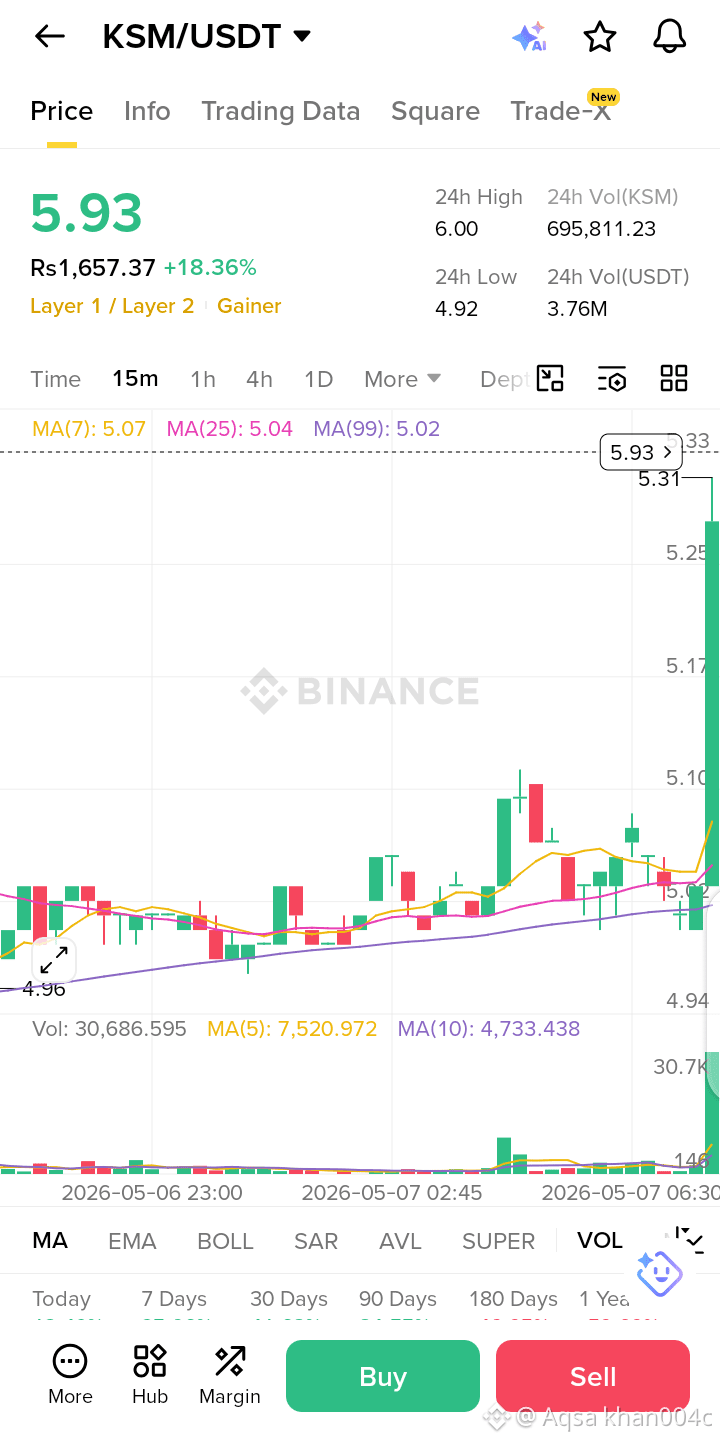The image size is (720, 1442).
Task: Tap the 24h Vol(USDT) 3.76M value
Action: pyautogui.click(x=577, y=309)
